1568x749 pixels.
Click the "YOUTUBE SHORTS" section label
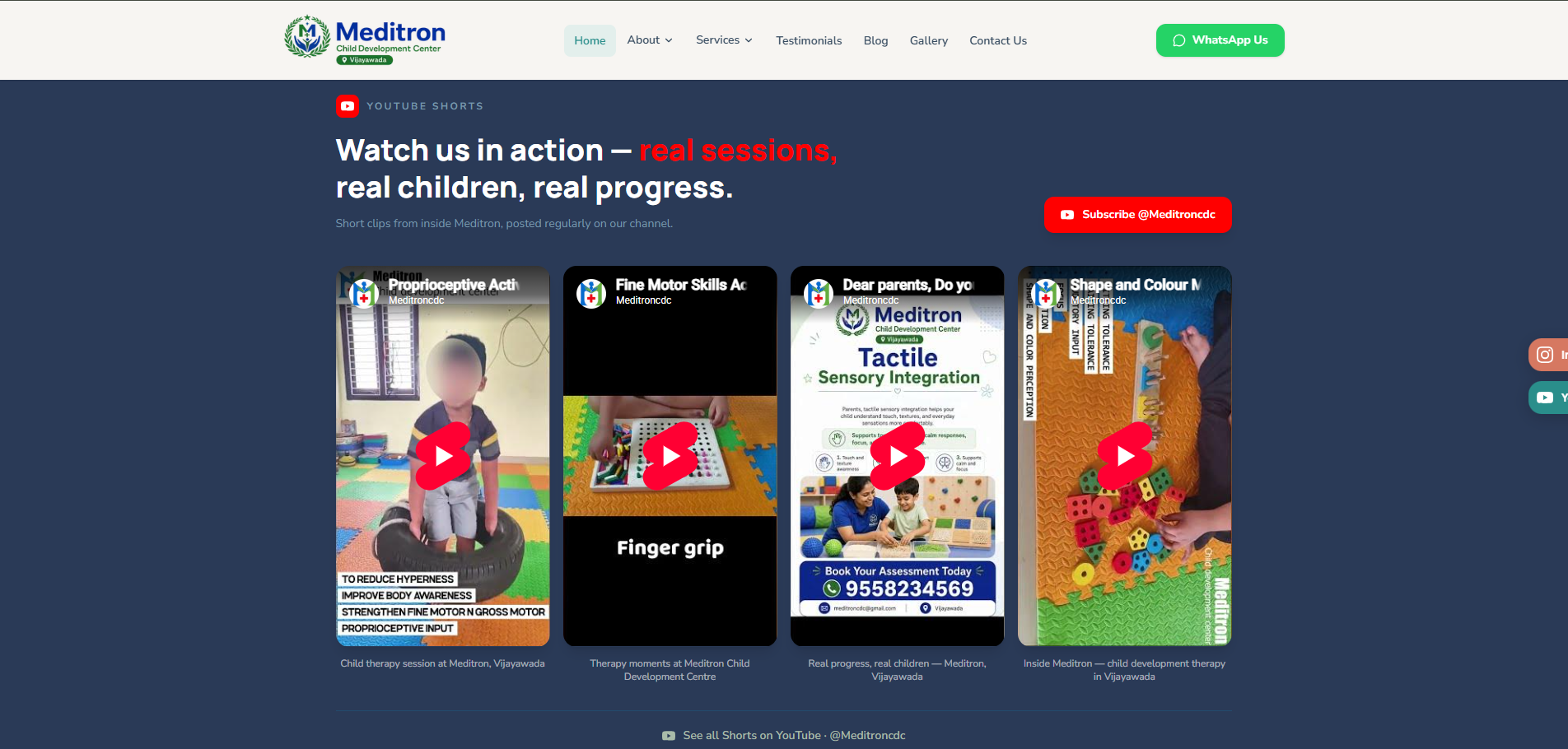[425, 106]
